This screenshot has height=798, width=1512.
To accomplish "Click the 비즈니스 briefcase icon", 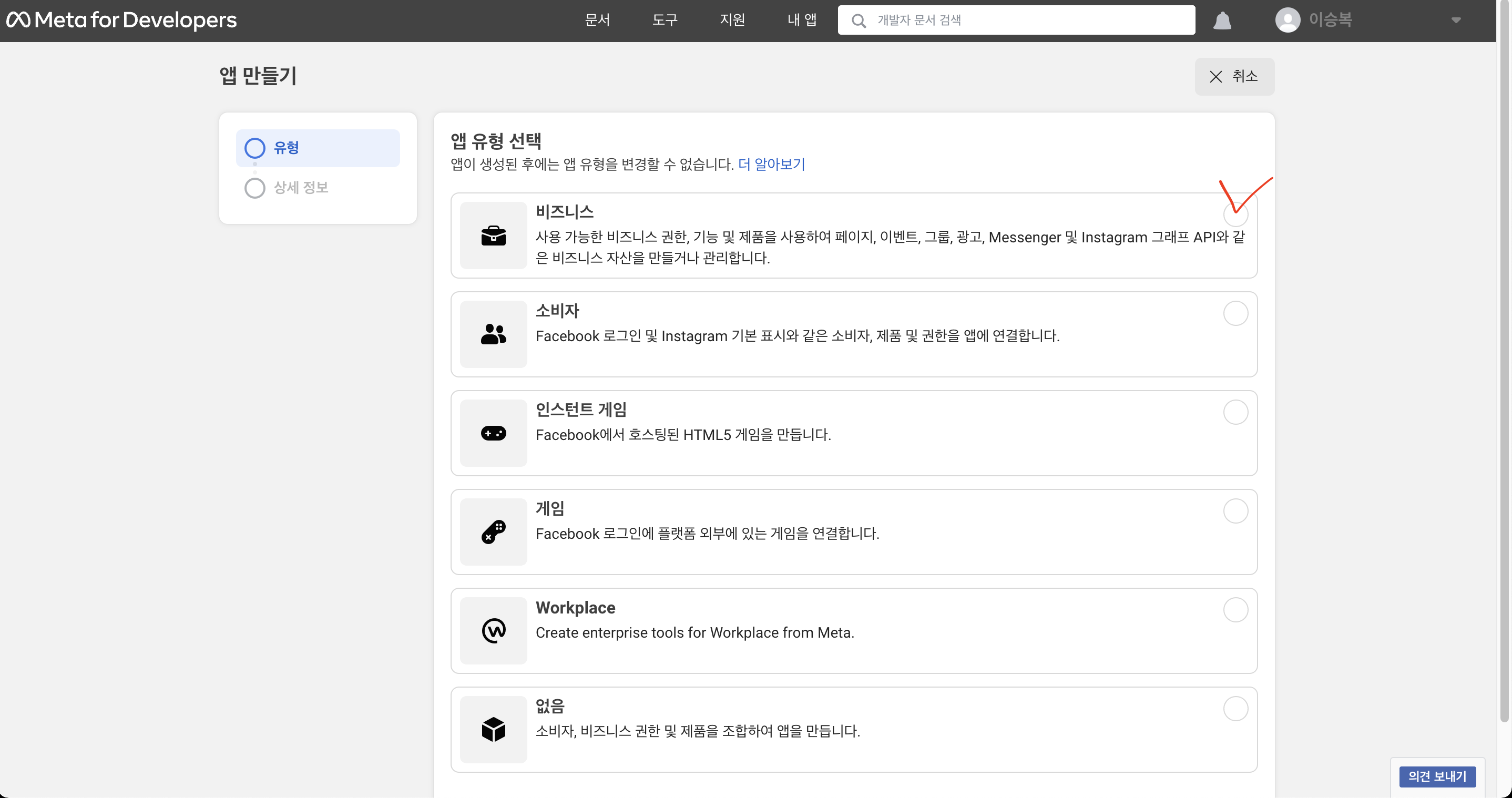I will point(493,236).
